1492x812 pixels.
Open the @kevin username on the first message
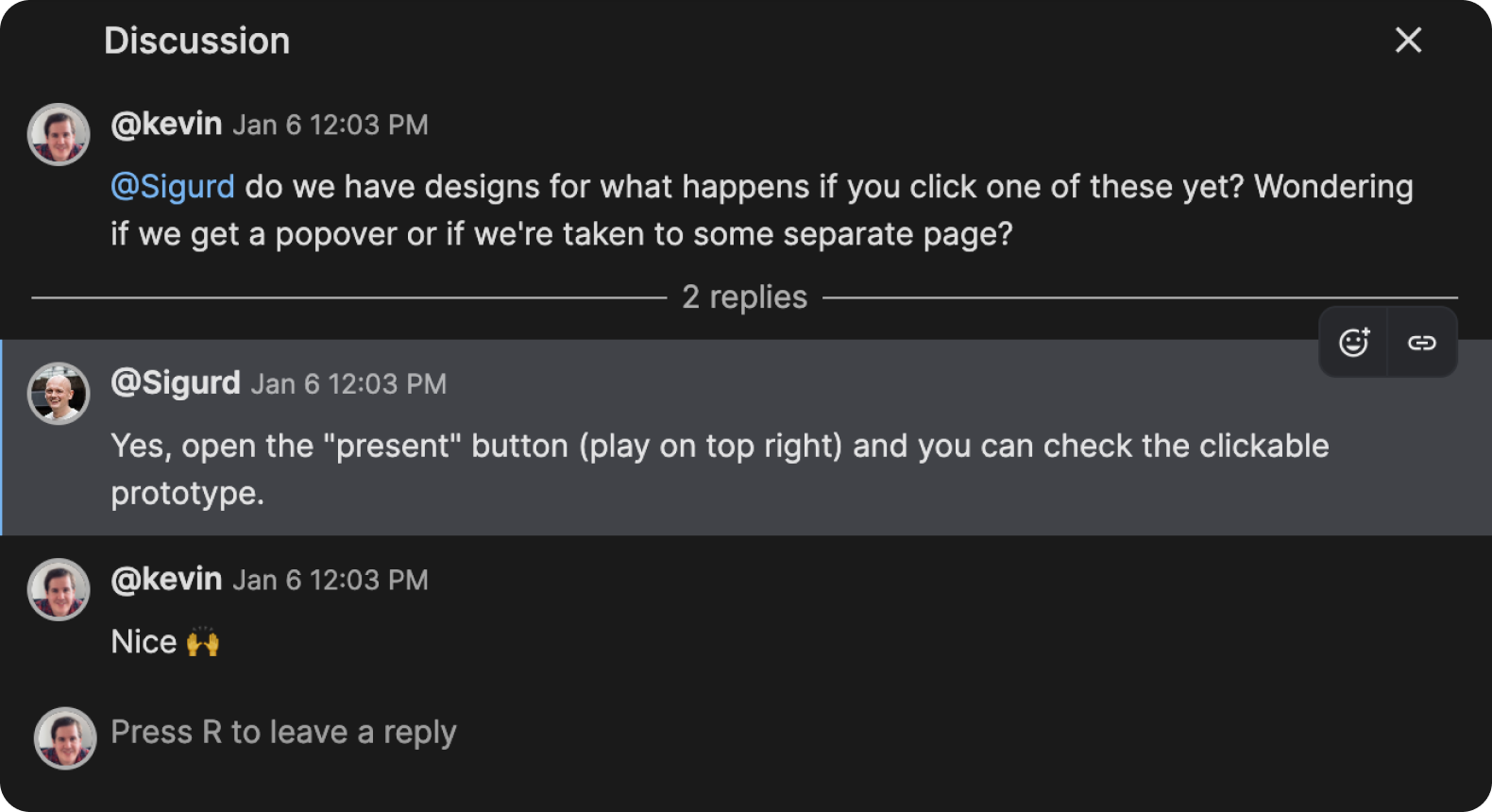[166, 124]
